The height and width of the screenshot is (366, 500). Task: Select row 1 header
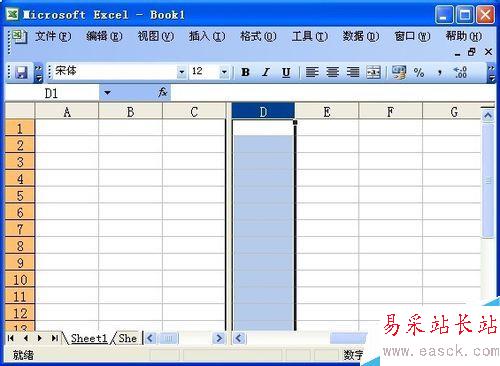(20, 128)
